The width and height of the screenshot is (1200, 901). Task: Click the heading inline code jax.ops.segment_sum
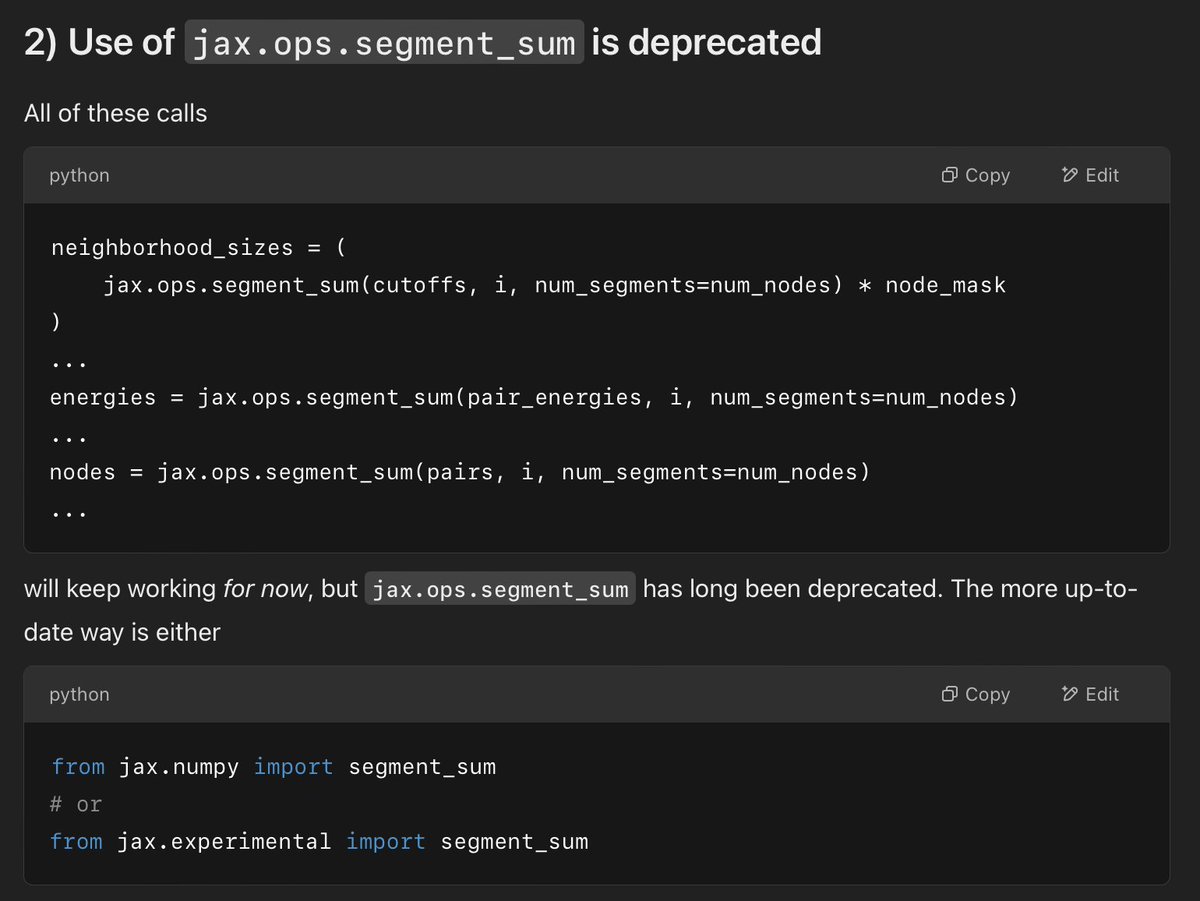(384, 43)
